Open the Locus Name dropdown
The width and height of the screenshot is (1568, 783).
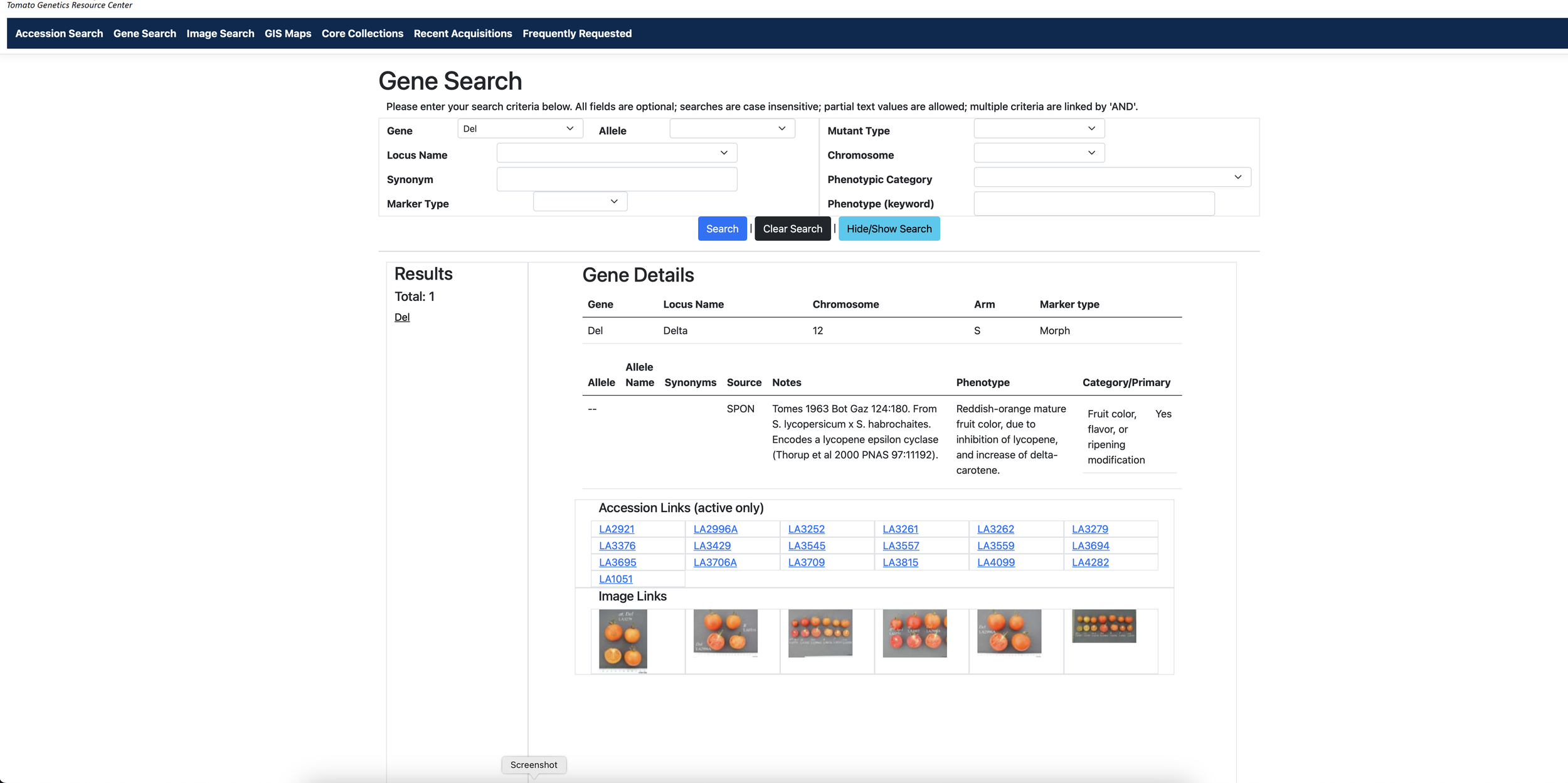(x=616, y=153)
